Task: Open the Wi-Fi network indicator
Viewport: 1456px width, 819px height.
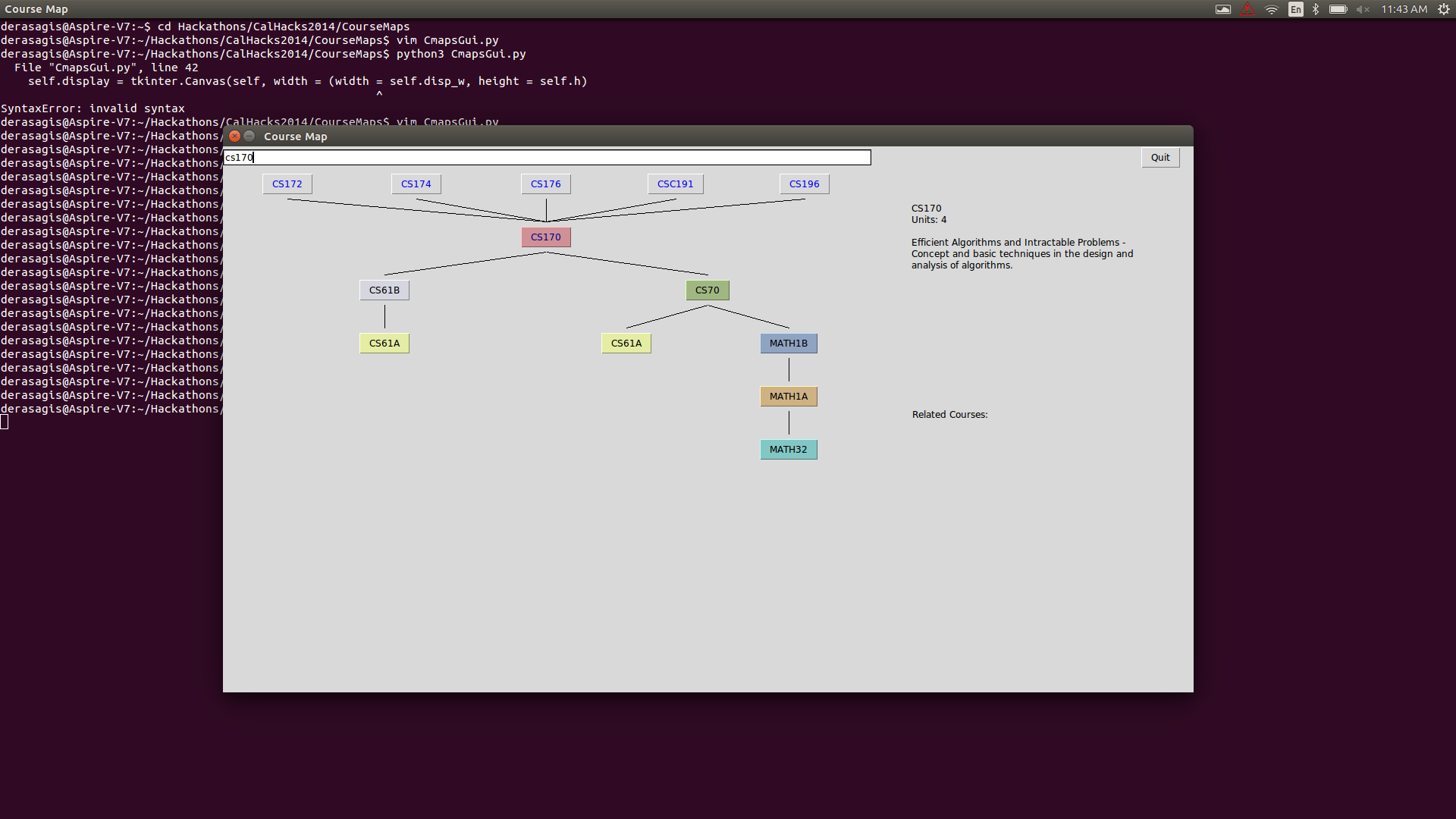Action: (x=1272, y=9)
